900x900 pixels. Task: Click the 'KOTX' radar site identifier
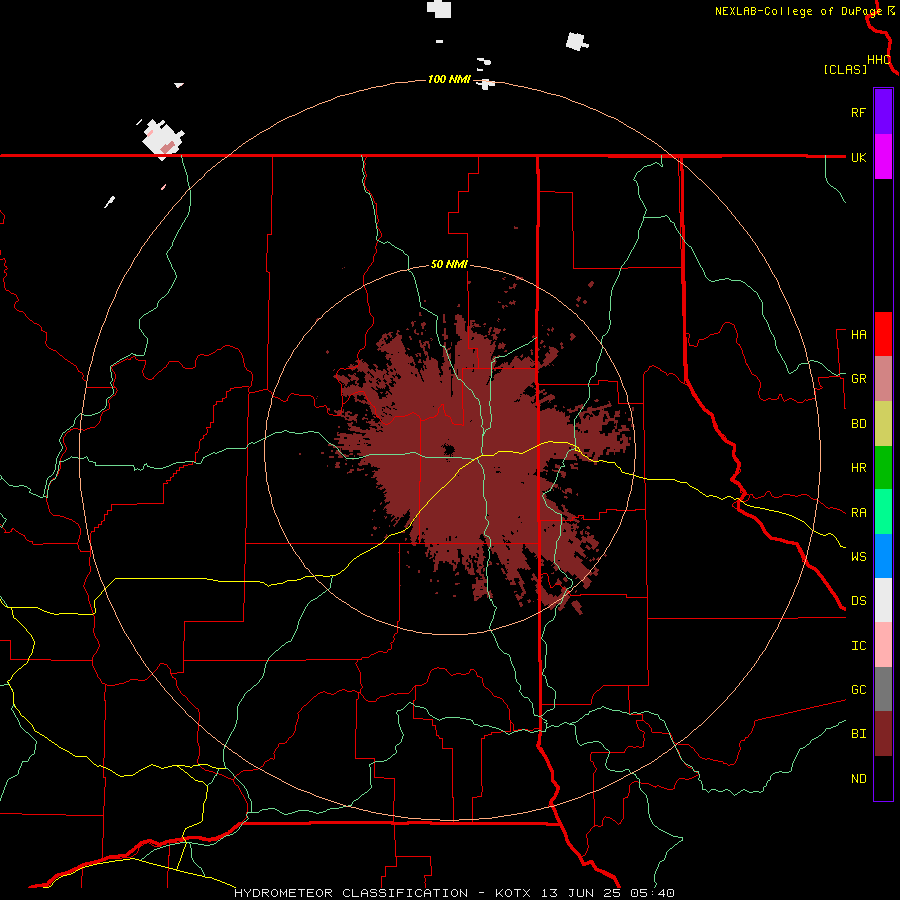[x=513, y=893]
